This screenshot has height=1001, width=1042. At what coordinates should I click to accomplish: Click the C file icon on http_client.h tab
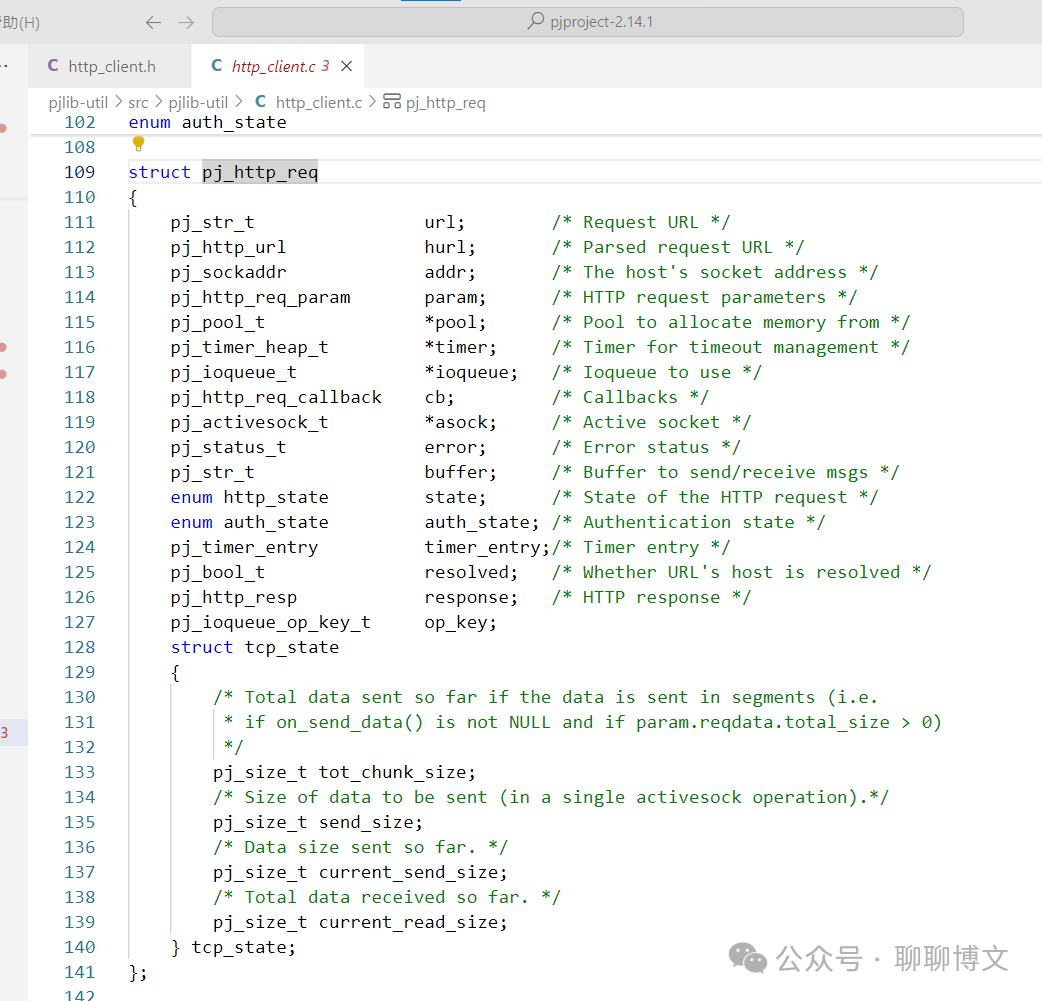53,66
